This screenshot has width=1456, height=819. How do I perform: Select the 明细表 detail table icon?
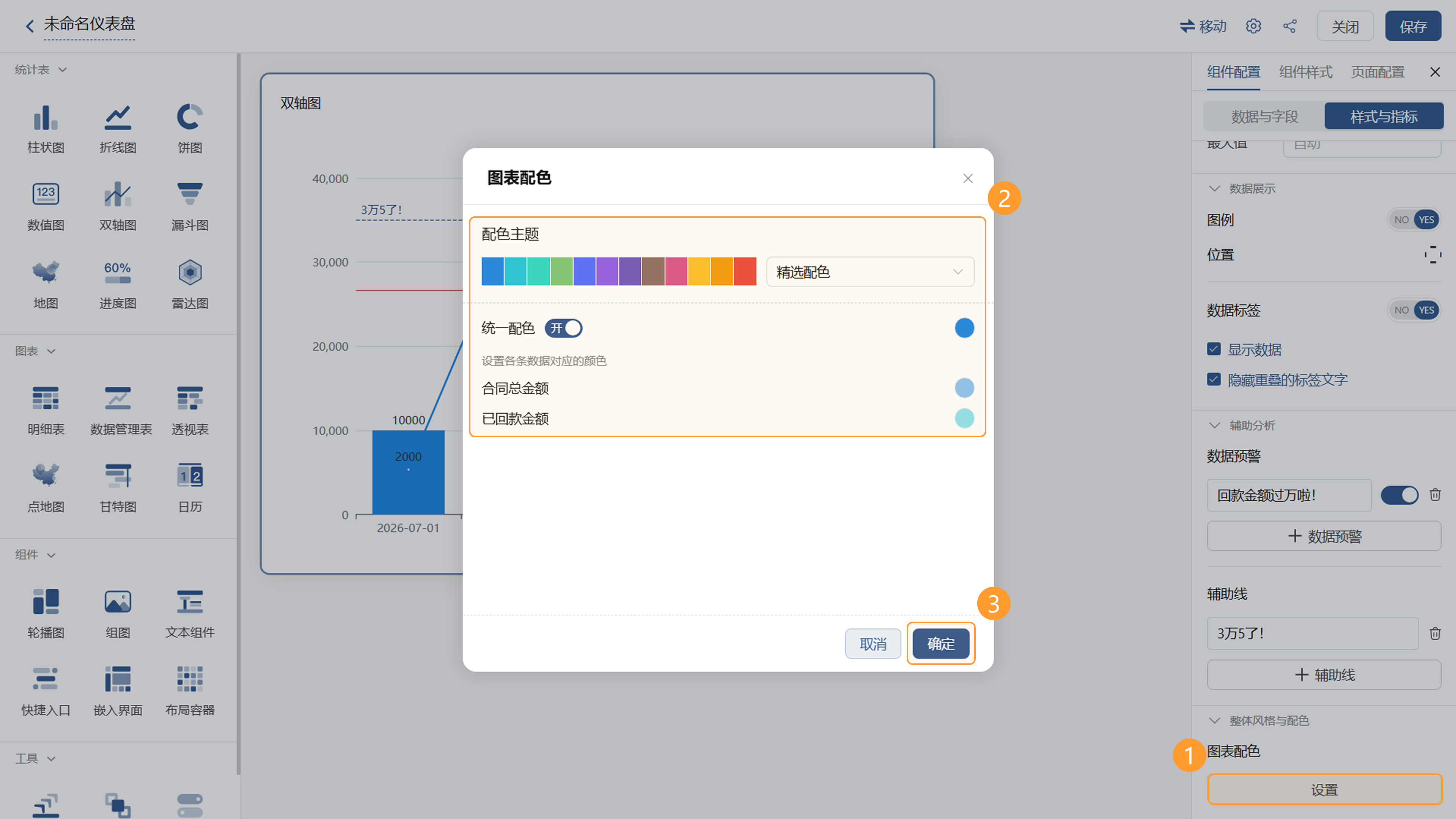click(x=46, y=399)
